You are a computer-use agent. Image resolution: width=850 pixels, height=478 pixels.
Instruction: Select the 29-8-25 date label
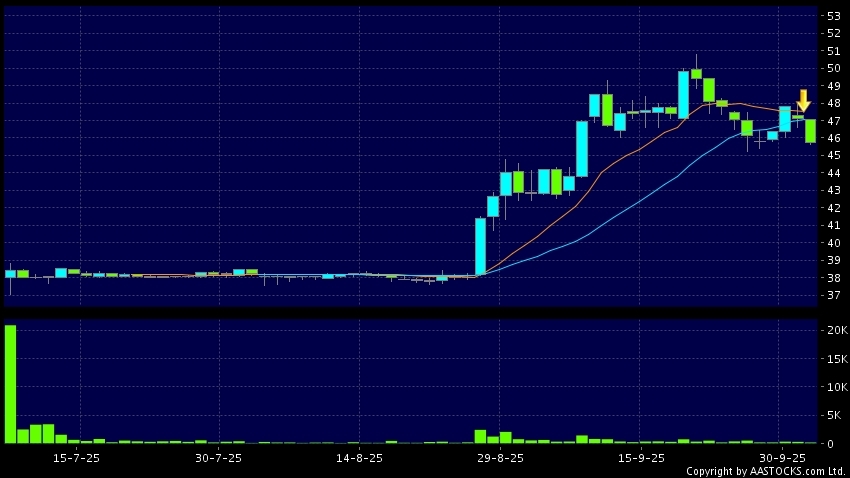500,458
